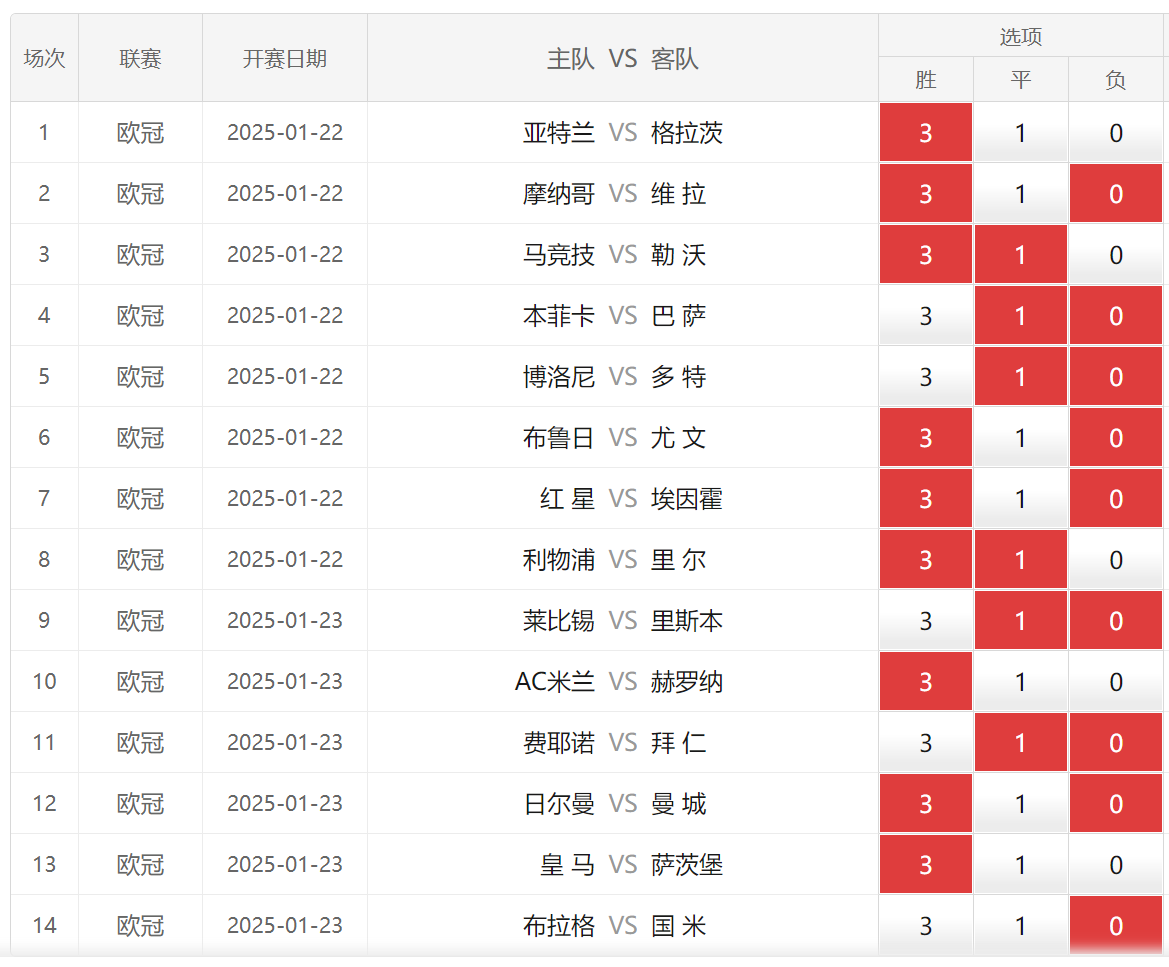
Task: Select loss option 0 for 亚特兰 VS 格拉茨
Action: (x=1115, y=133)
